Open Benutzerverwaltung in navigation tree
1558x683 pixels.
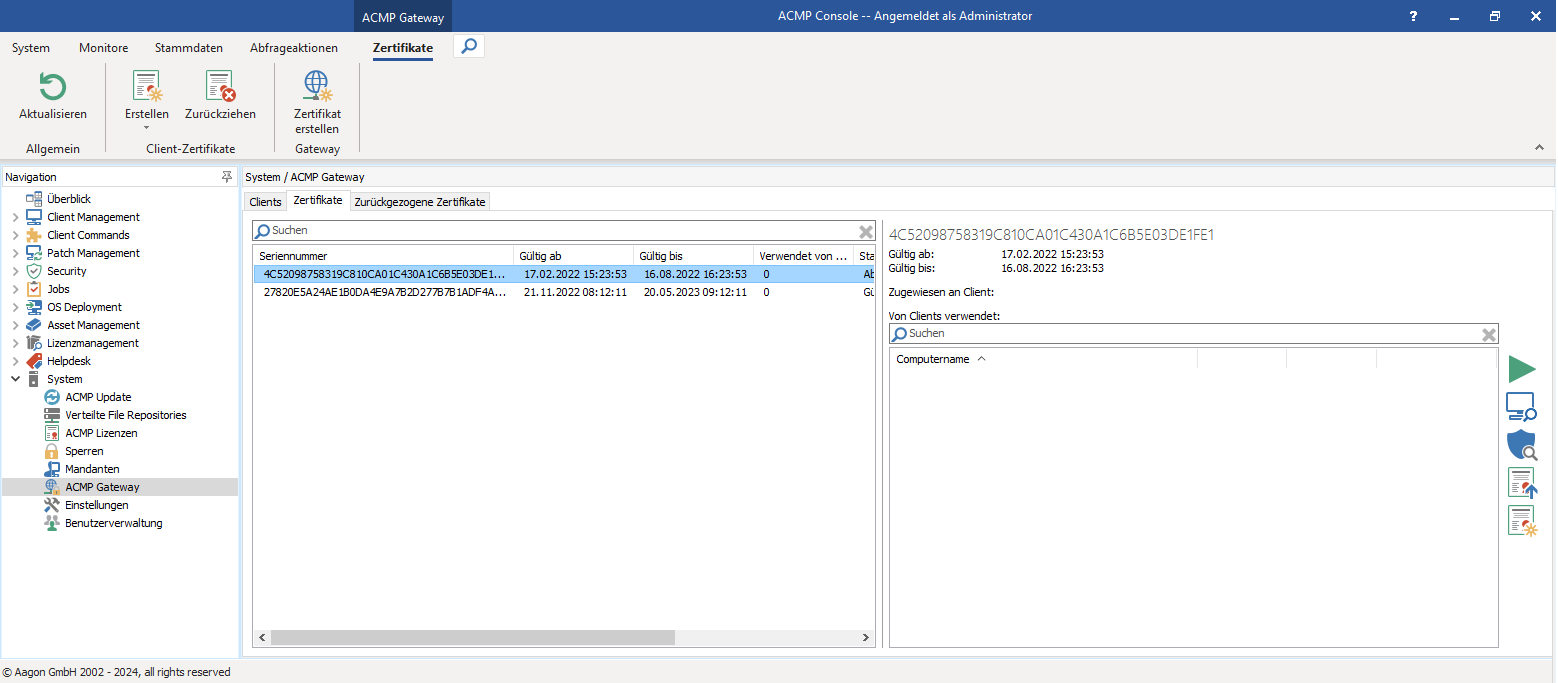pos(113,523)
